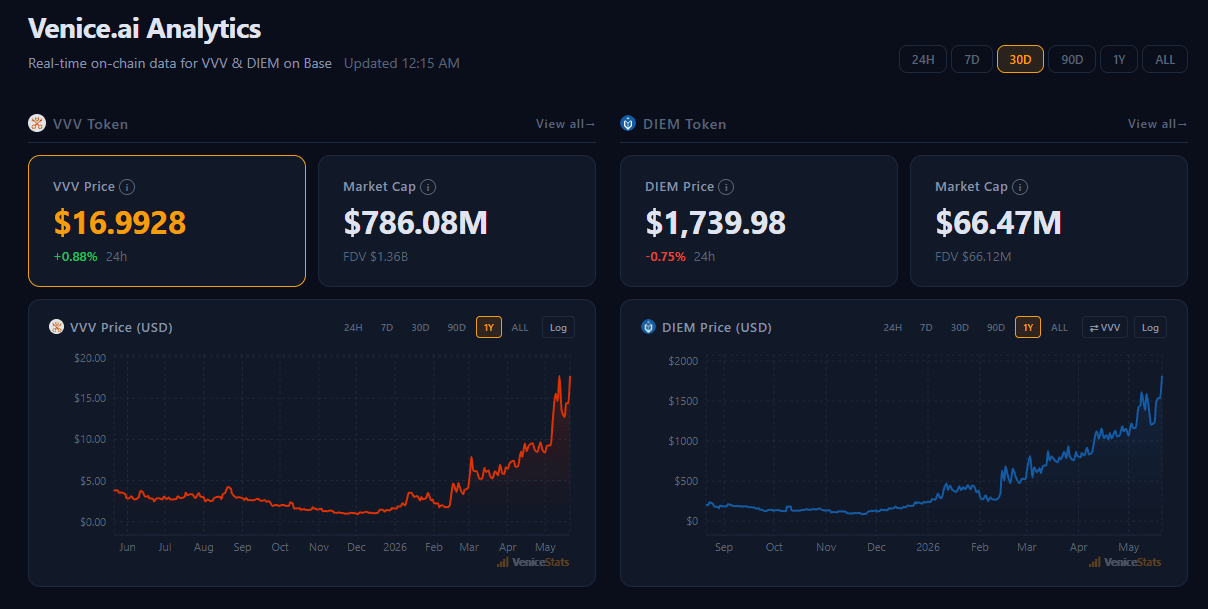
Task: Click the $1,739.98 DIEM price value
Action: 715,222
